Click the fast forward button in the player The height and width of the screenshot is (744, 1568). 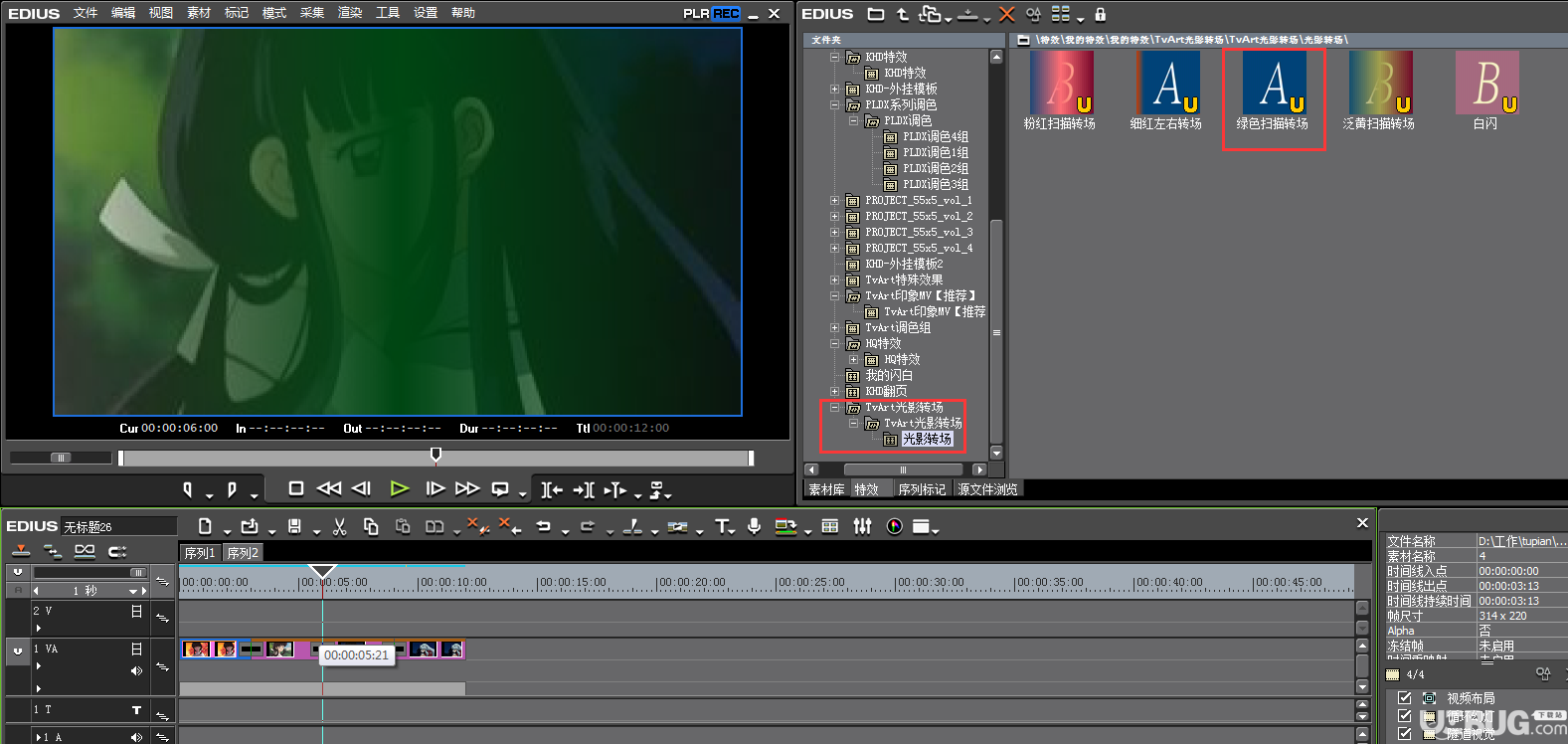[467, 488]
